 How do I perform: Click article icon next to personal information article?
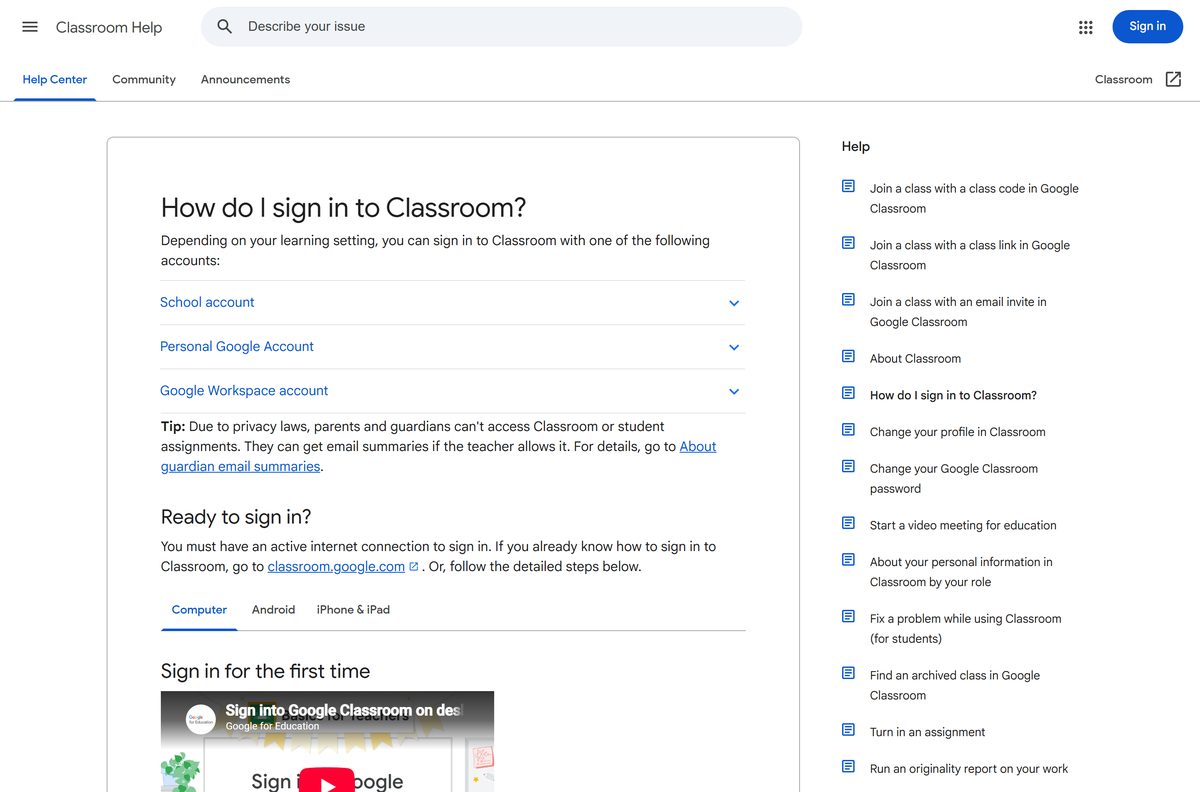tap(849, 560)
